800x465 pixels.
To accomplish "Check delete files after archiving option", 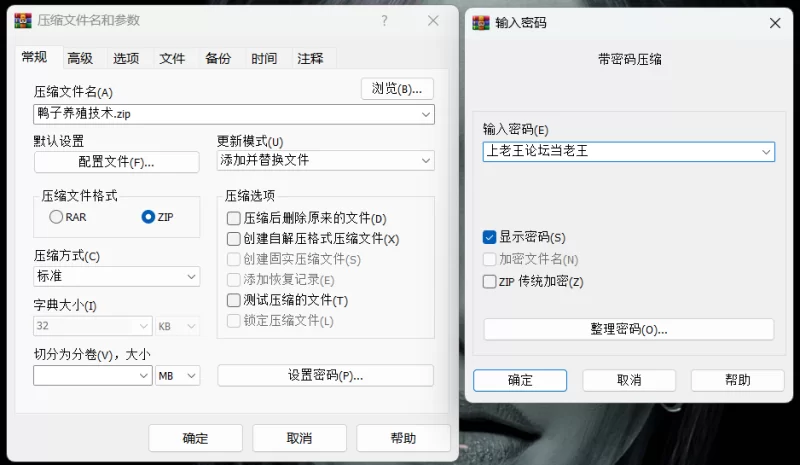I will tap(234, 218).
